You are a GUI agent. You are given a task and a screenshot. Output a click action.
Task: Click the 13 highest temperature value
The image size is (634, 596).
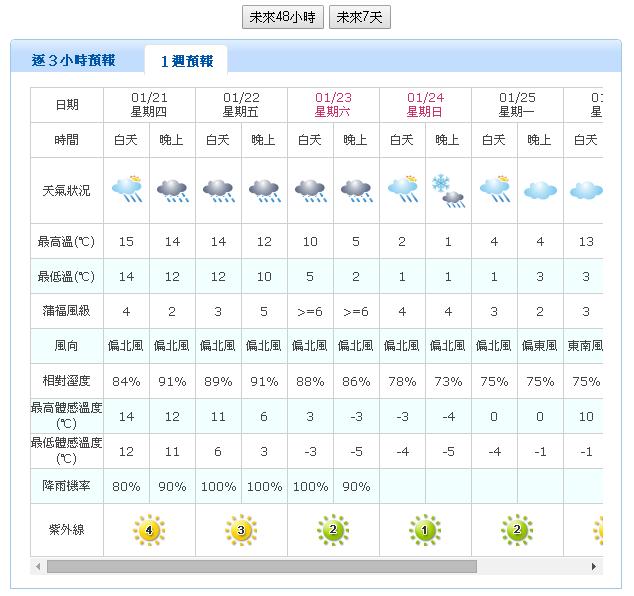coord(586,242)
